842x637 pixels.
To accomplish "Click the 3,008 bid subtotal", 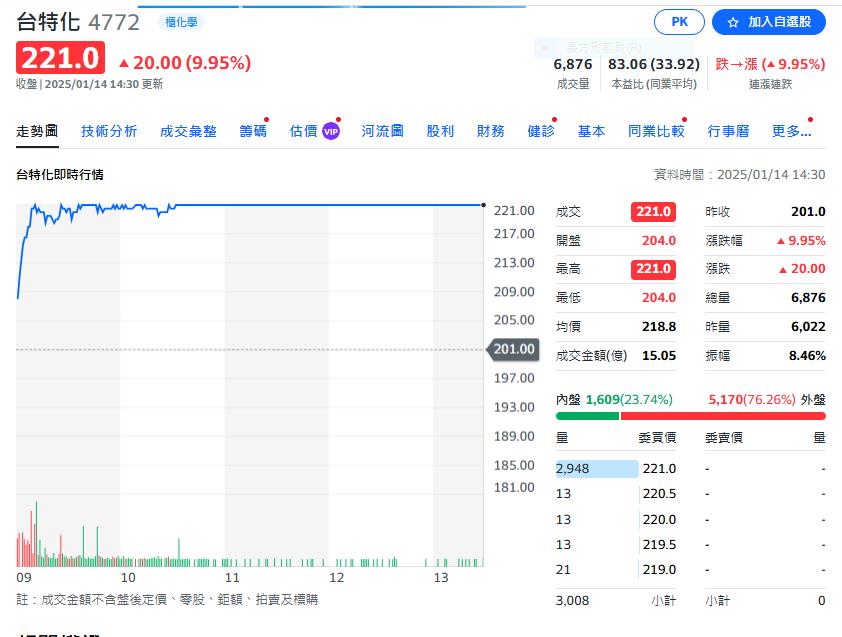I will point(572,600).
